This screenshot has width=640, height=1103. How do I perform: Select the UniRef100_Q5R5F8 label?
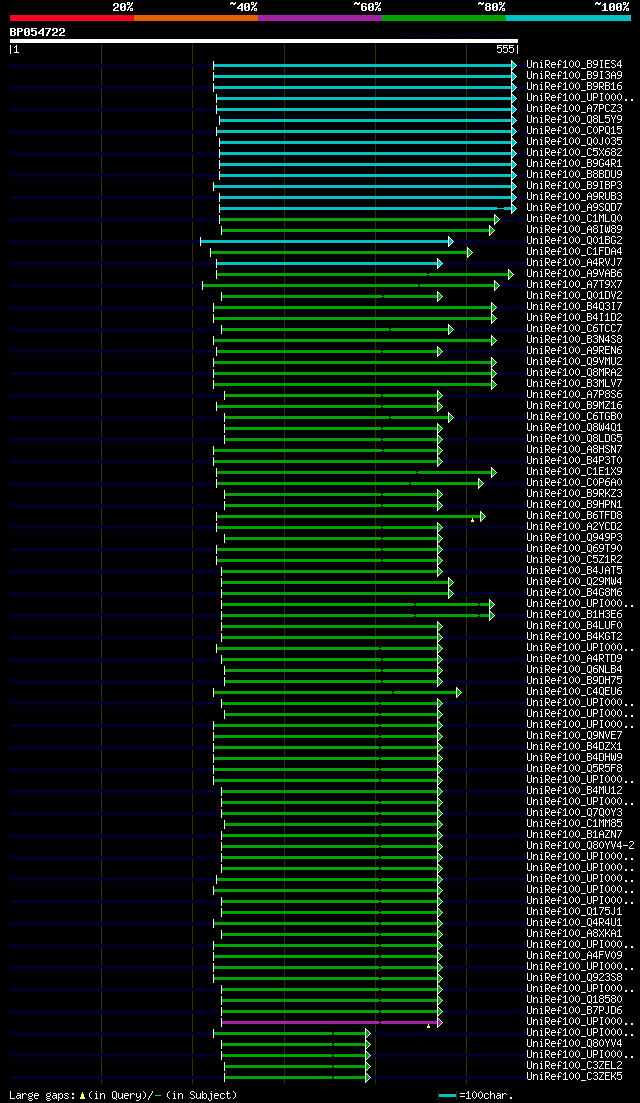click(x=574, y=768)
